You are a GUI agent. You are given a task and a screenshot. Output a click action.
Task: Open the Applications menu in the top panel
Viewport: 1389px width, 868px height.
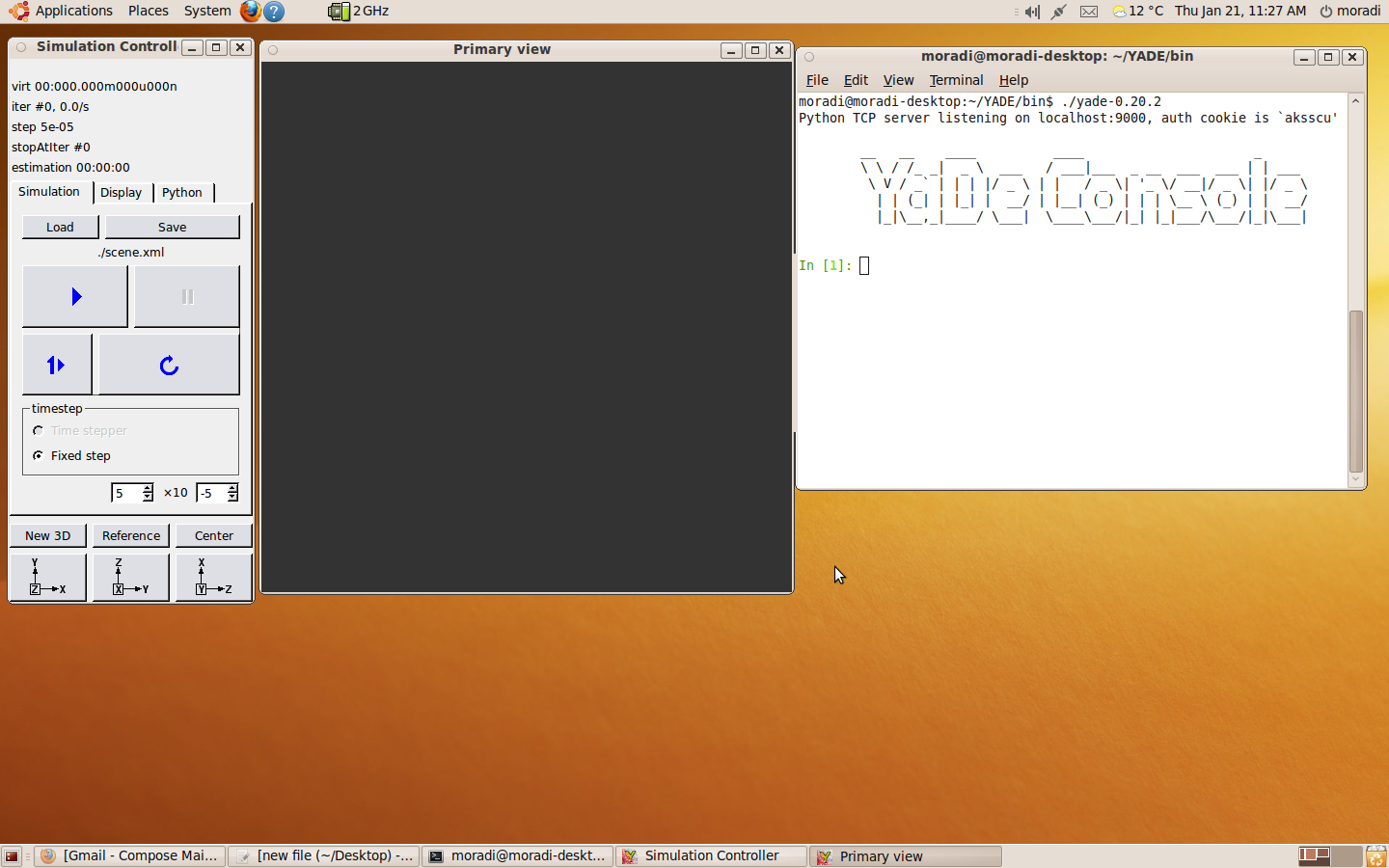tap(62, 11)
